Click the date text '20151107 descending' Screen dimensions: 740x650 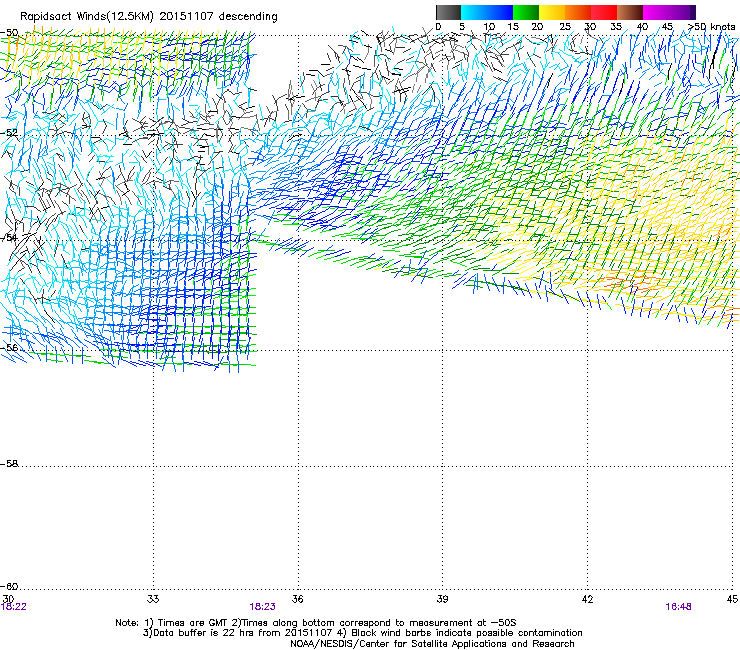pyautogui.click(x=218, y=17)
